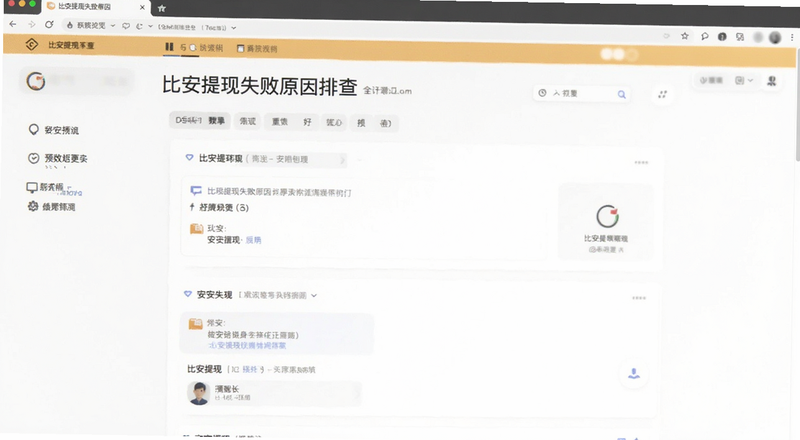Open dropdown at end of address text

pyautogui.click(x=234, y=28)
